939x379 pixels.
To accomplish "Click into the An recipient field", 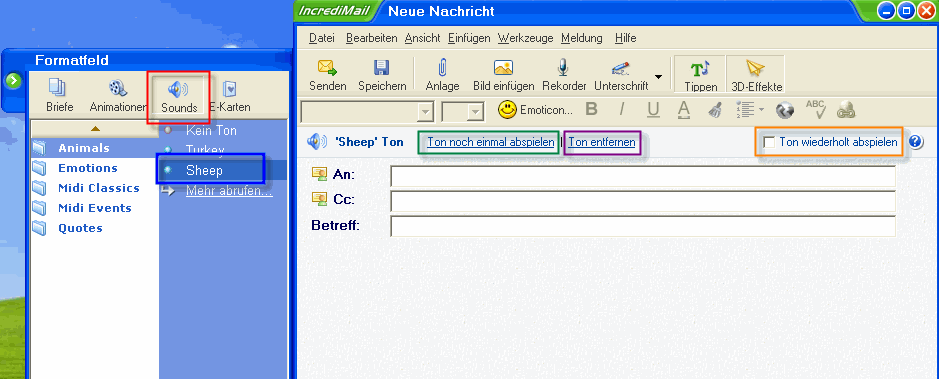I will click(643, 177).
